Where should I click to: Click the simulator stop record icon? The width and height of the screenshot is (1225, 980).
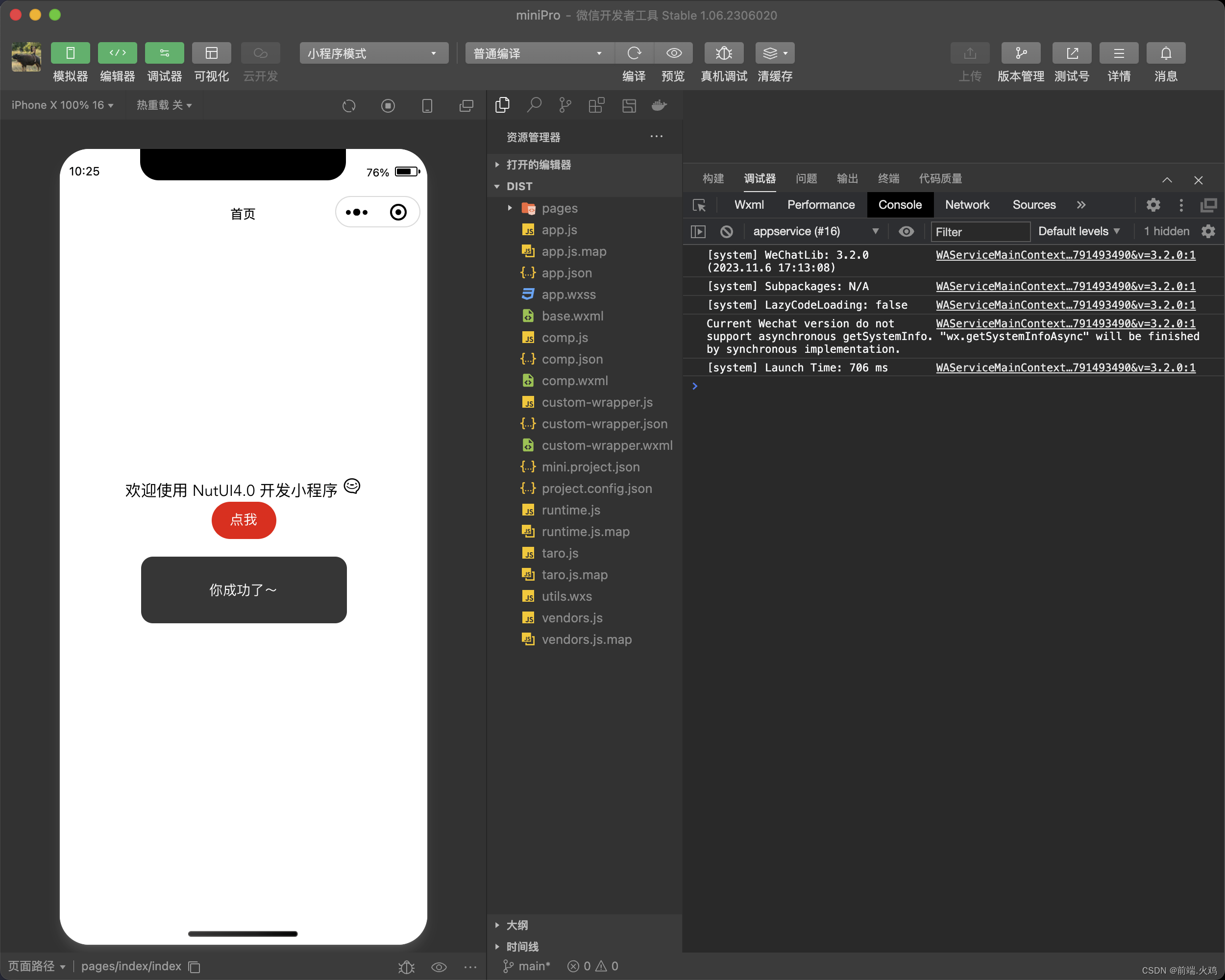click(x=388, y=106)
